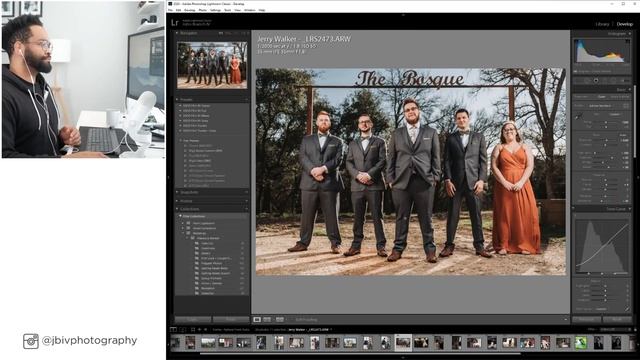The height and width of the screenshot is (360, 640).
Task: Open the Edit menu
Action: tap(178, 10)
